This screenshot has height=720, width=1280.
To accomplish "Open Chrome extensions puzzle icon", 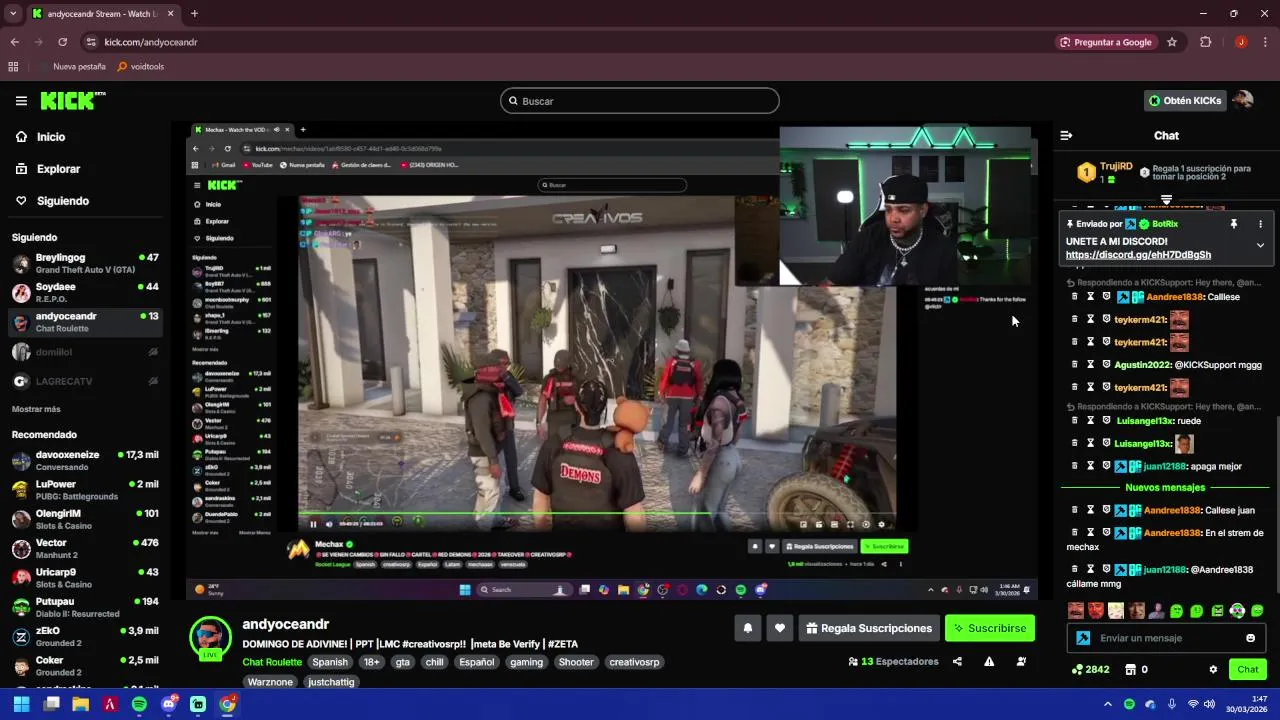I will pyautogui.click(x=1205, y=42).
